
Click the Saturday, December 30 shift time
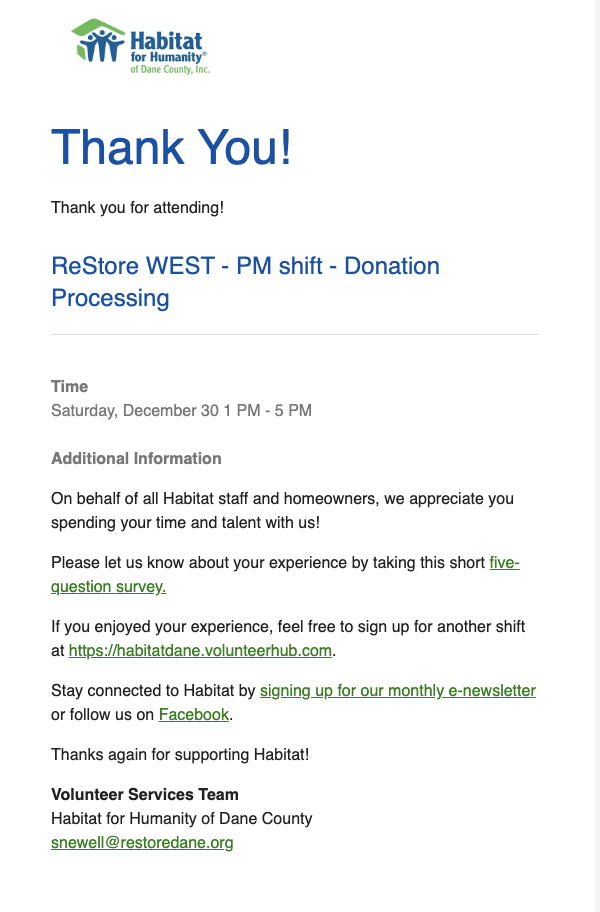tap(181, 410)
